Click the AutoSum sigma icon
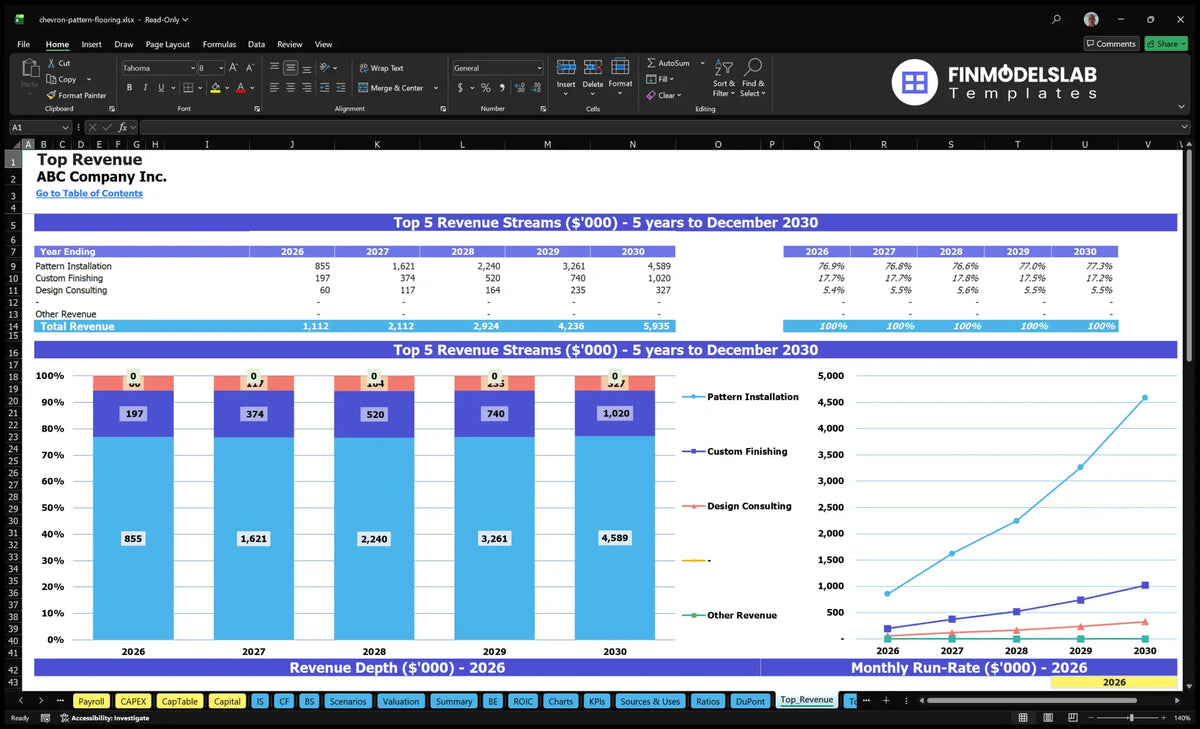 point(651,63)
